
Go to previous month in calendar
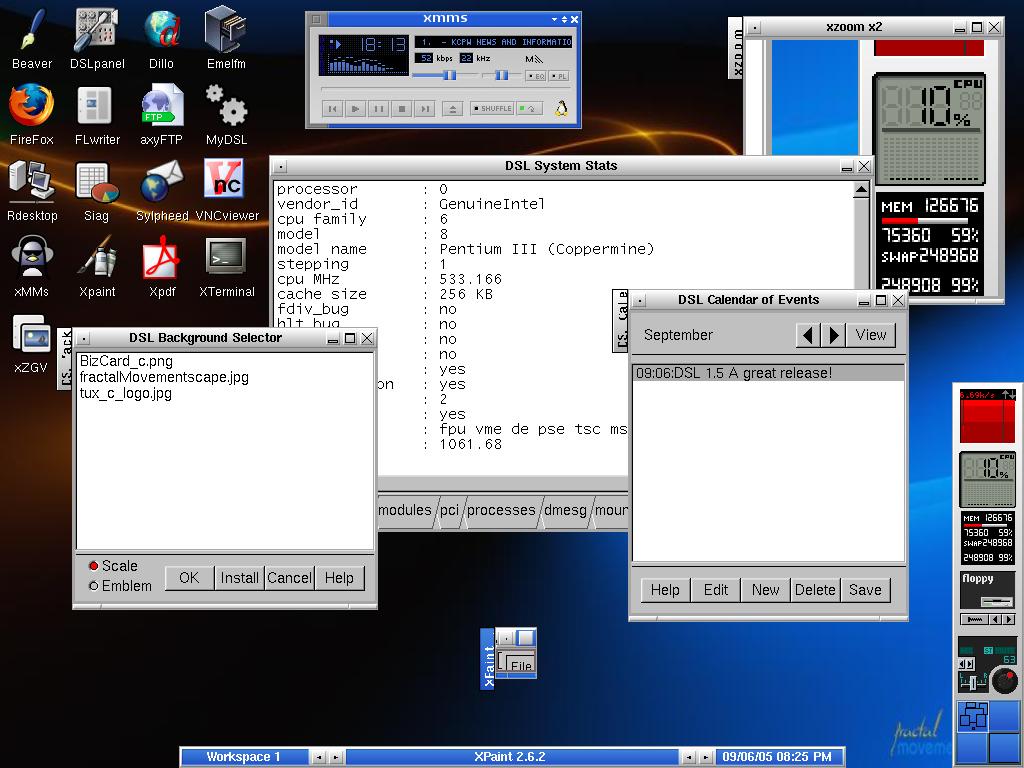point(808,335)
